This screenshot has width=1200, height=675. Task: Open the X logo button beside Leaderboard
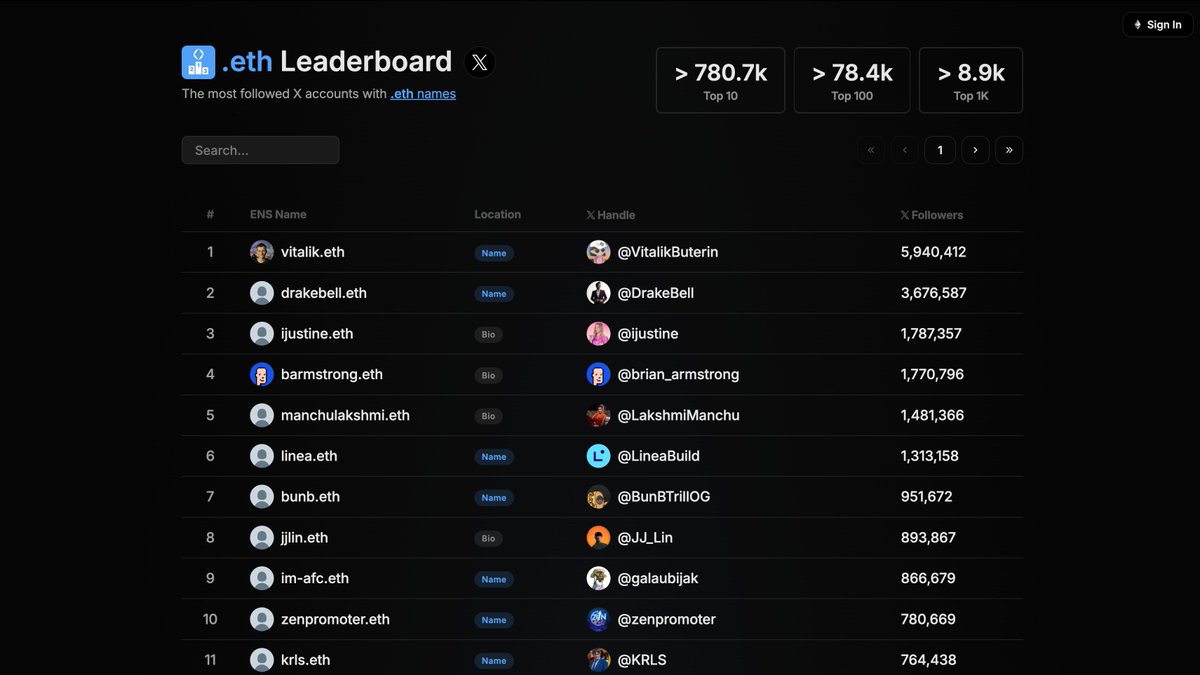(480, 63)
